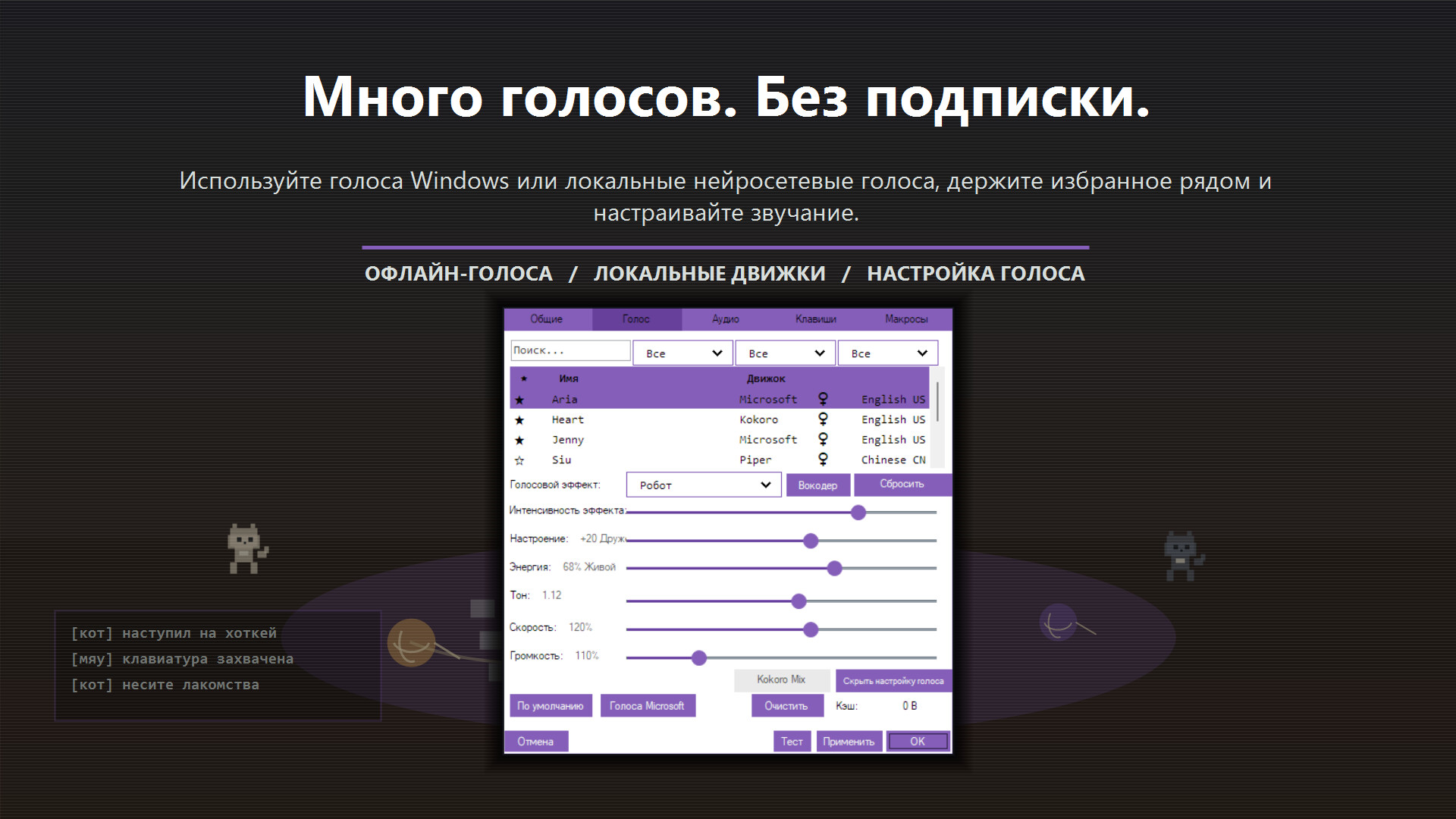Sort voices by 'Движок' column header
Image resolution: width=1456 pixels, height=819 pixels.
click(766, 378)
